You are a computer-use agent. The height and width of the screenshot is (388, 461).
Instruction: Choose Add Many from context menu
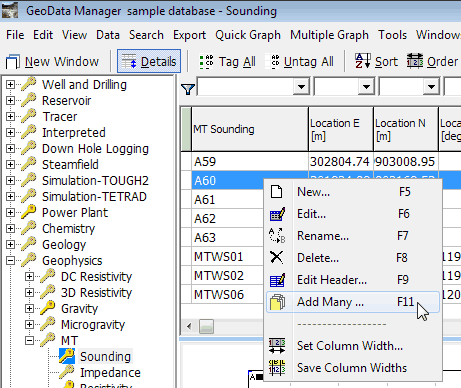pos(353,302)
